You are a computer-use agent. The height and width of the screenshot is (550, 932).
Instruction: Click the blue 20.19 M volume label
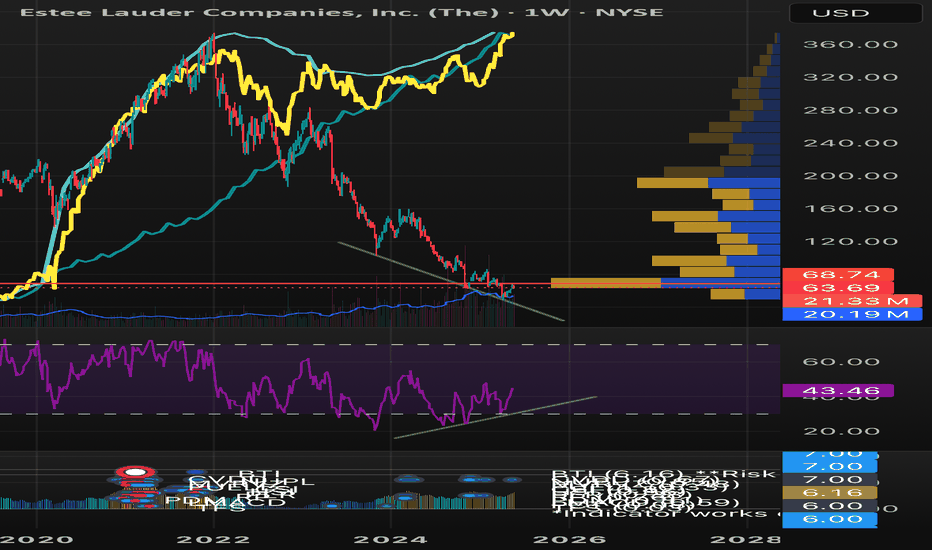click(852, 314)
